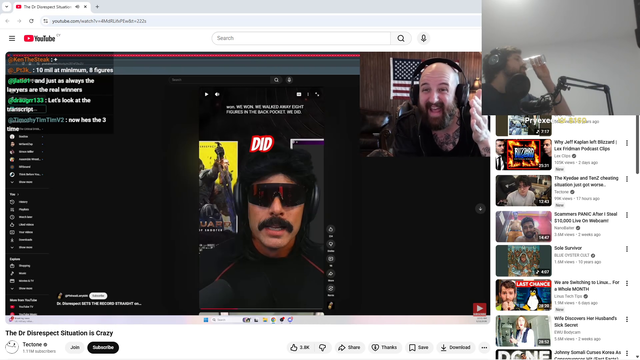Click NanoBaiter channel name
The image size is (640, 360).
[x=564, y=228]
